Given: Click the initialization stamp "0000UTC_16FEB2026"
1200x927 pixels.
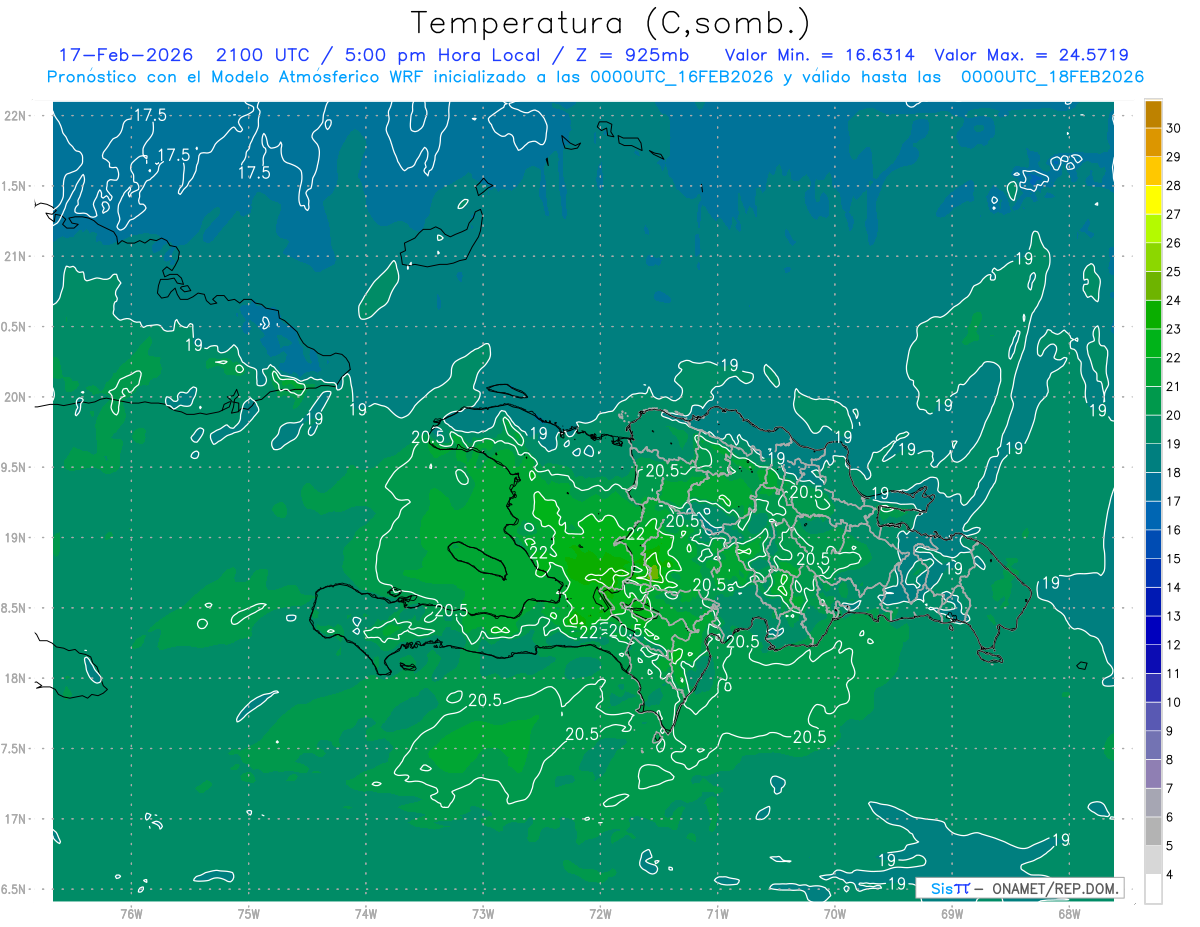Looking at the screenshot, I should coord(682,77).
